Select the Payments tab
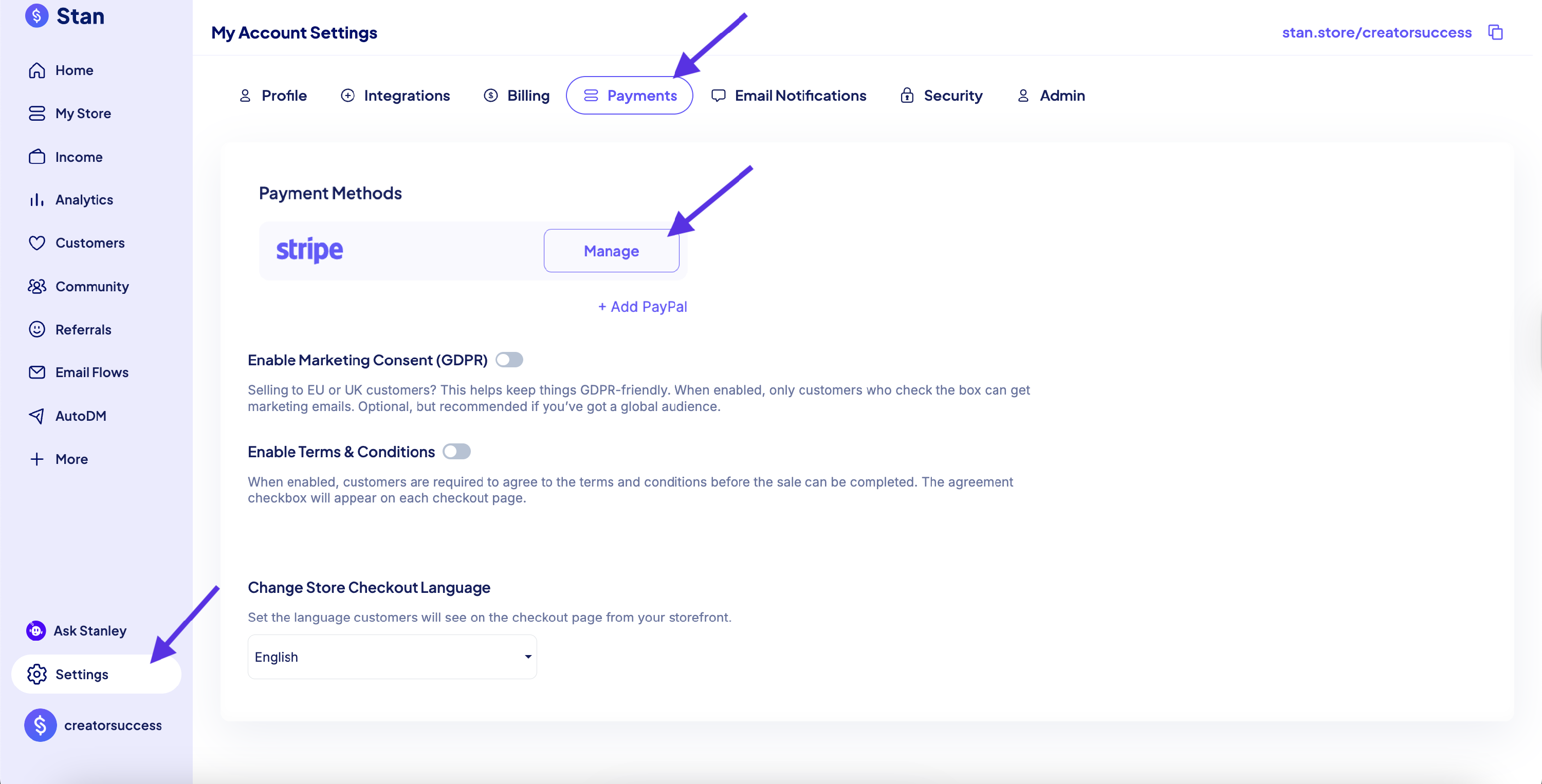1542x784 pixels. click(x=630, y=96)
